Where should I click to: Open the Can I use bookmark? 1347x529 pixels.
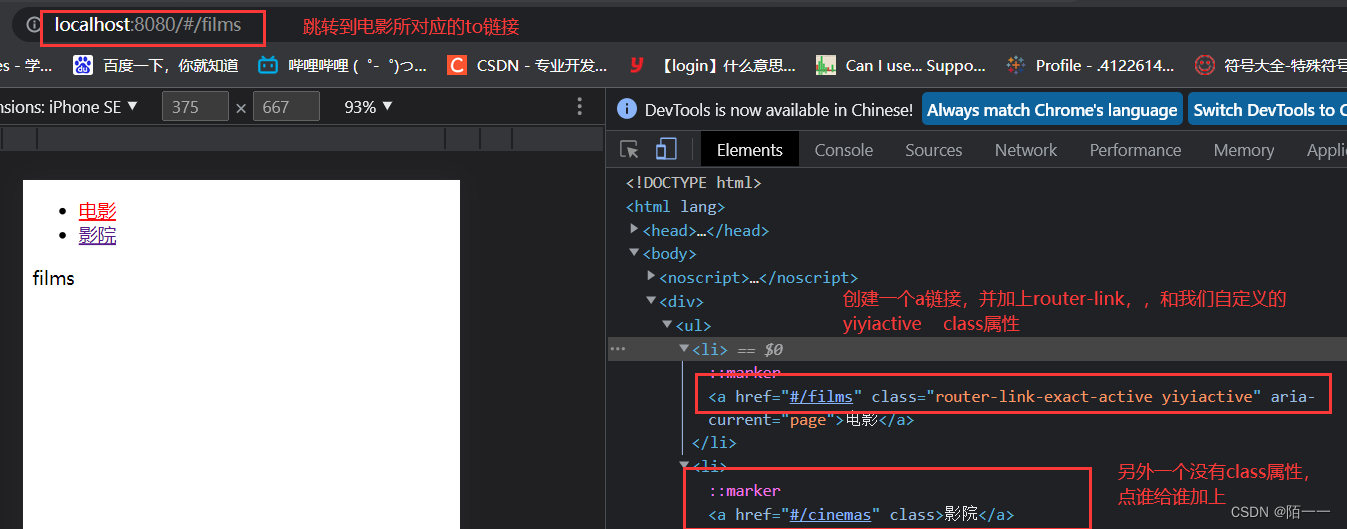coord(901,66)
